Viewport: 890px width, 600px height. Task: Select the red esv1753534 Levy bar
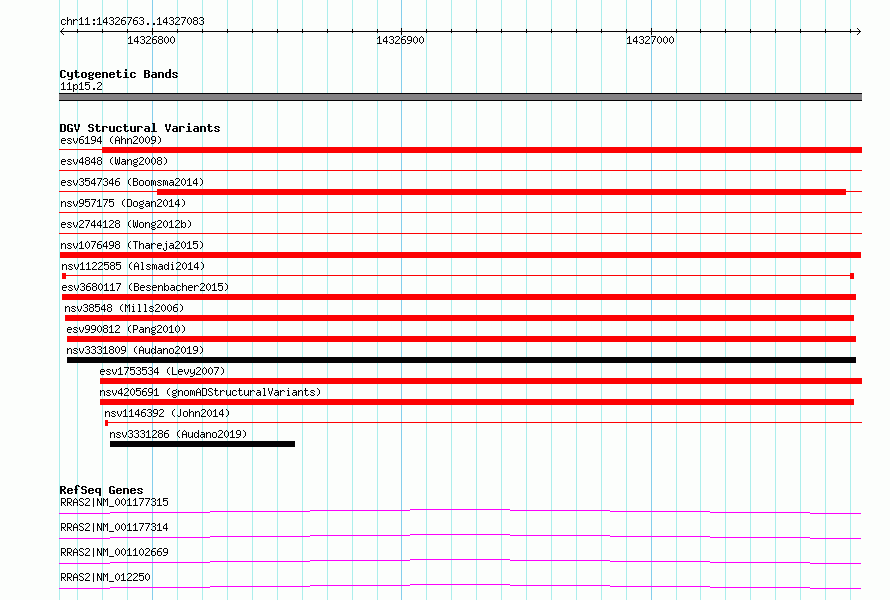[481, 381]
